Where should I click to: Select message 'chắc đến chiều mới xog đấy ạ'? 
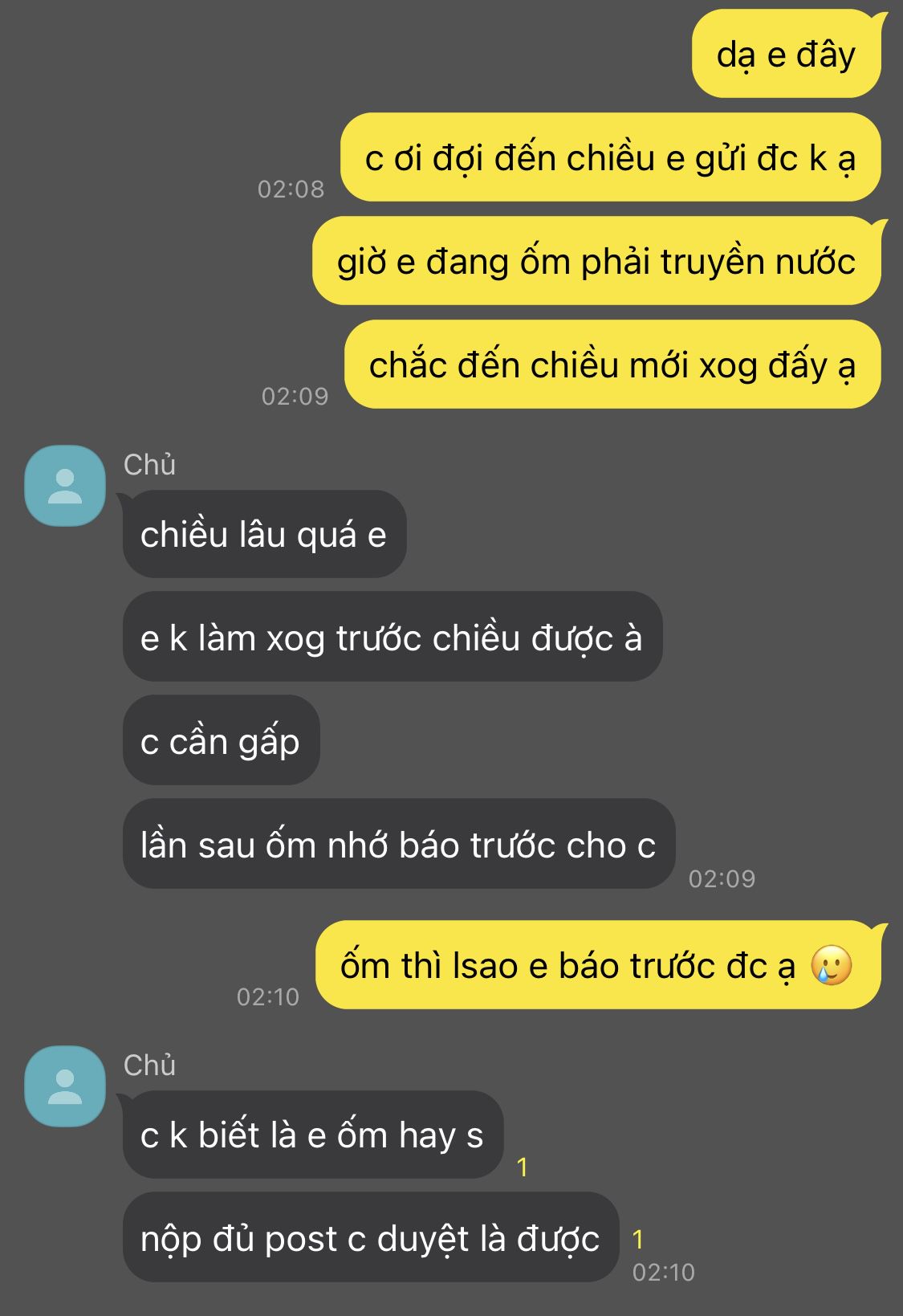click(612, 365)
